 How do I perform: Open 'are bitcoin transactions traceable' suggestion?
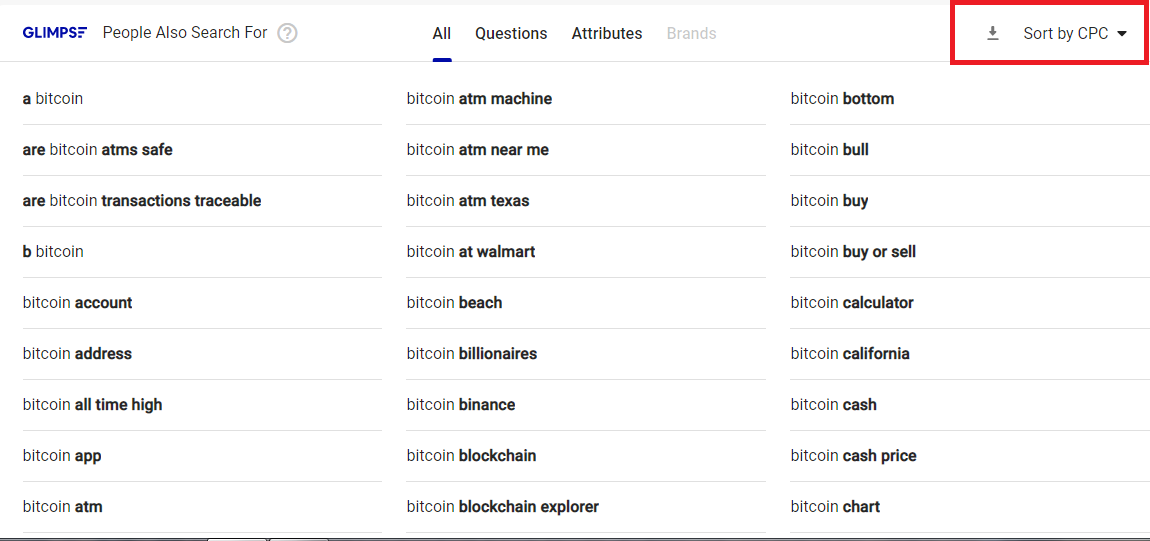tap(142, 201)
